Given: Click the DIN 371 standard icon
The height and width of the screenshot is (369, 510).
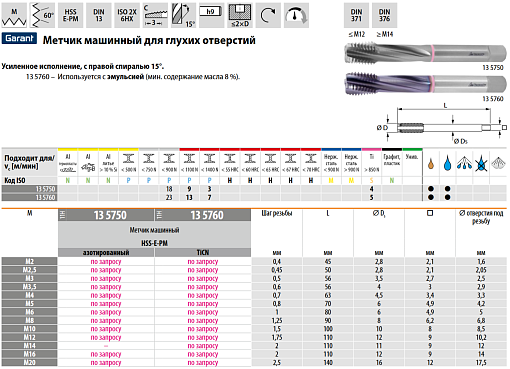Looking at the screenshot, I should pos(356,15).
